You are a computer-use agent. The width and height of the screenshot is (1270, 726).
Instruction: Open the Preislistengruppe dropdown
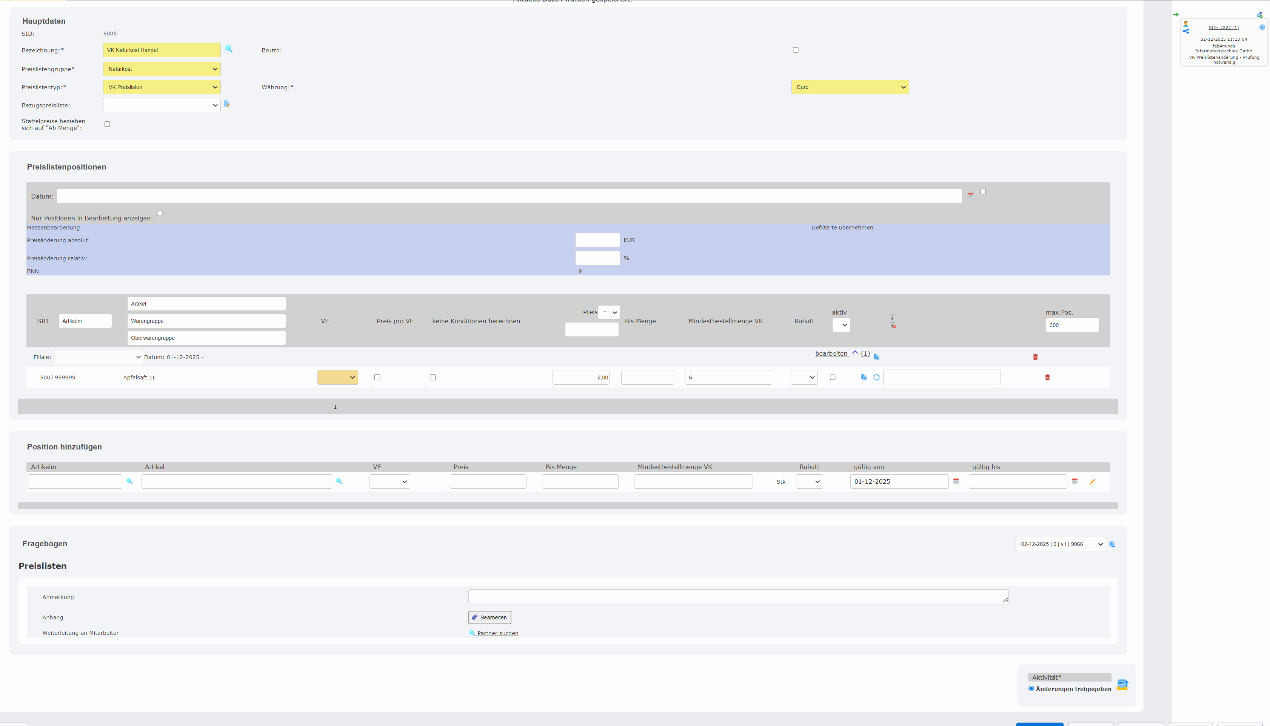tap(161, 69)
